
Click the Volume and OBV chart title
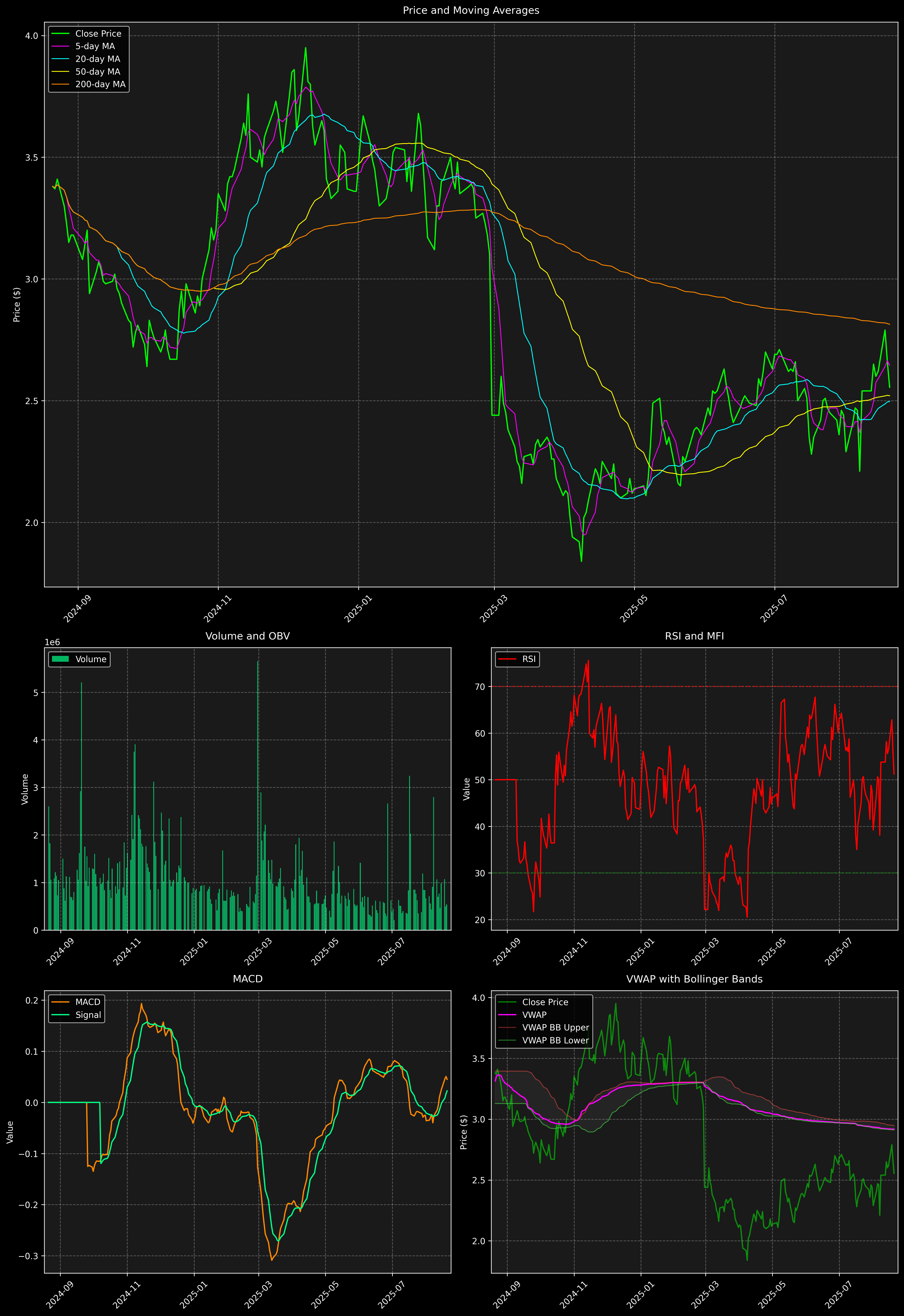248,636
